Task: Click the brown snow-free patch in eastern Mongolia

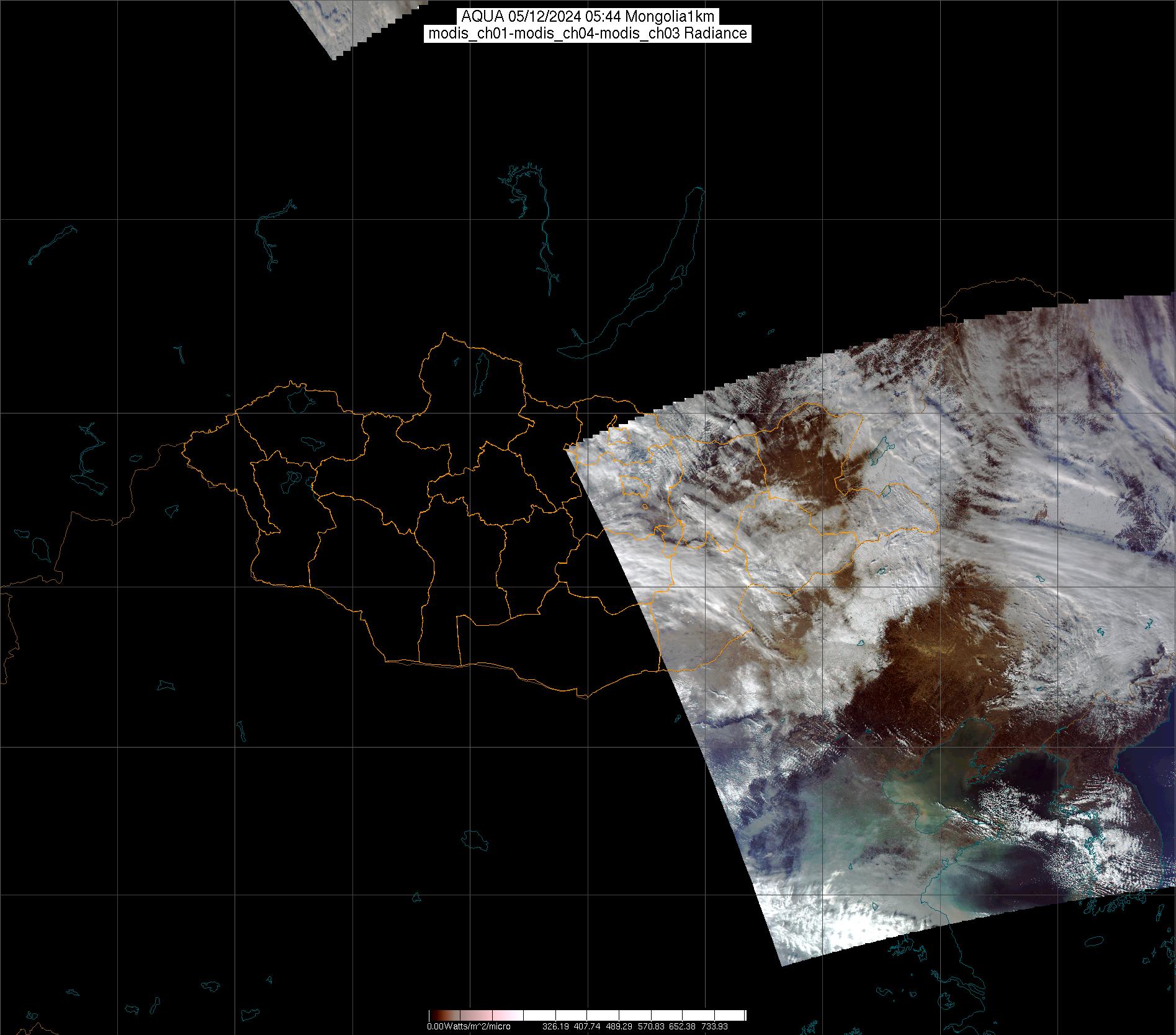Action: 801,459
